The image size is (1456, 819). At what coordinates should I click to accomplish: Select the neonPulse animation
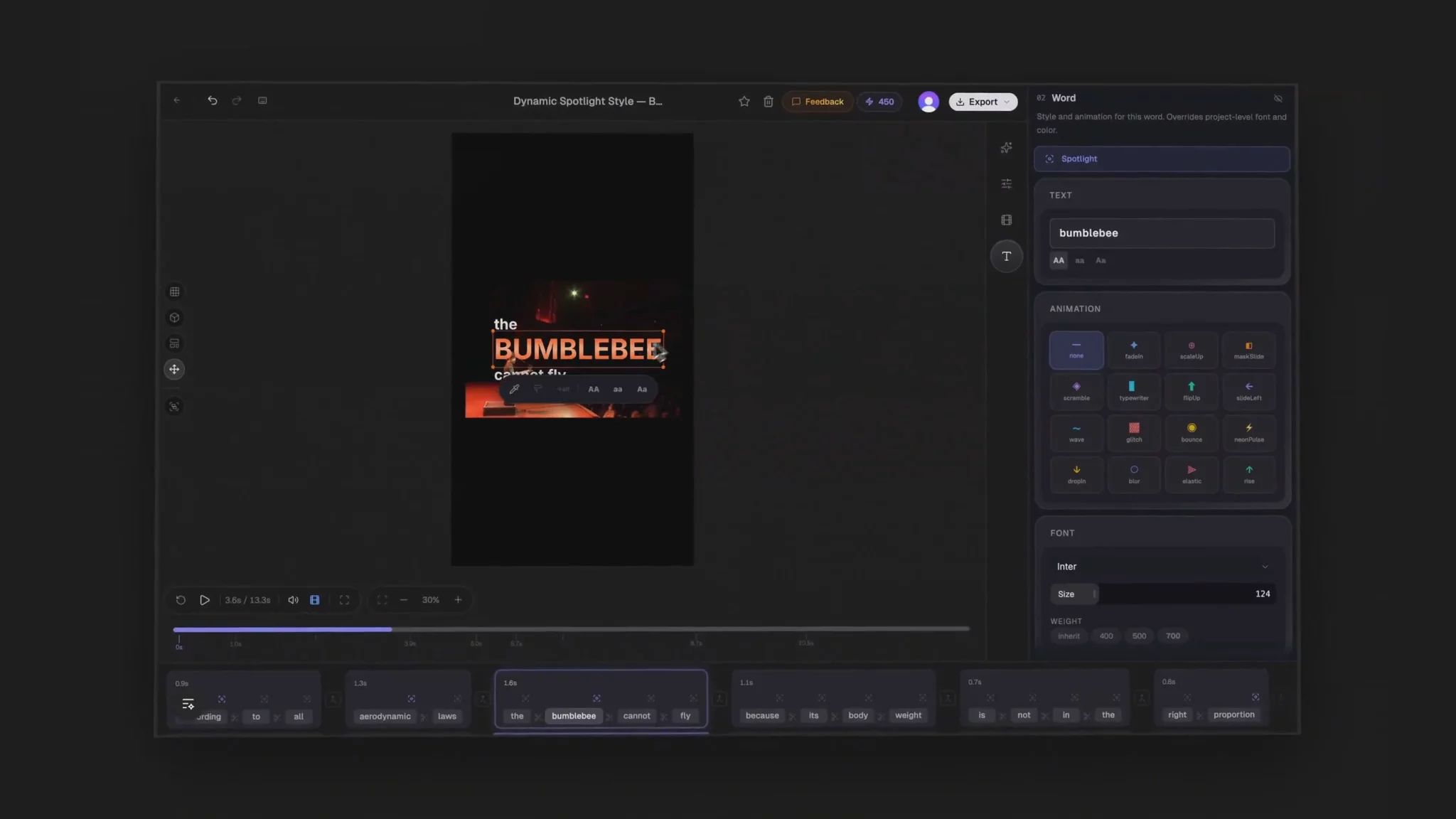(x=1249, y=433)
